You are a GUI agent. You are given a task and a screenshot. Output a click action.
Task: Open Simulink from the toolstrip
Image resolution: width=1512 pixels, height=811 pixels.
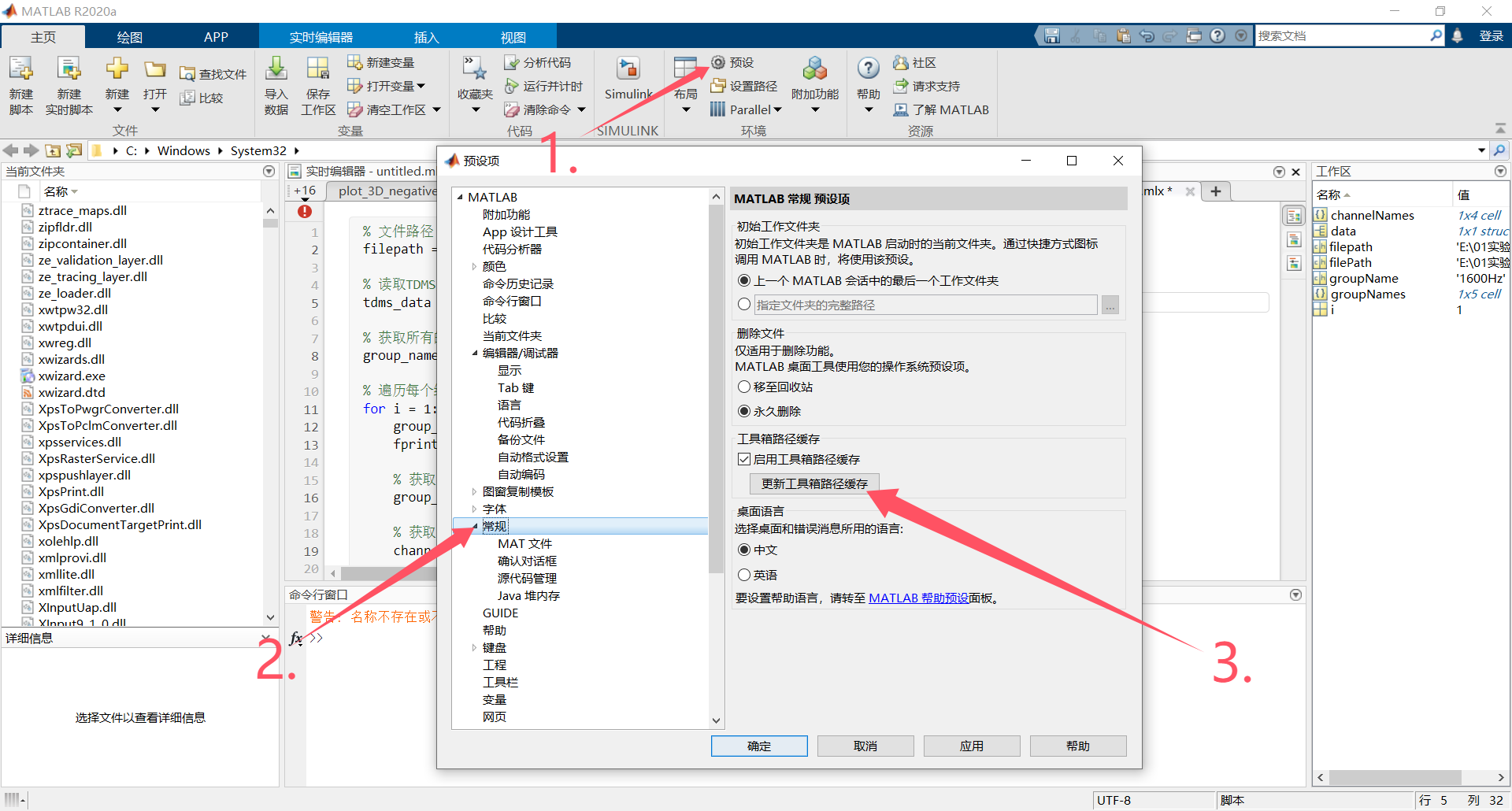[x=628, y=79]
